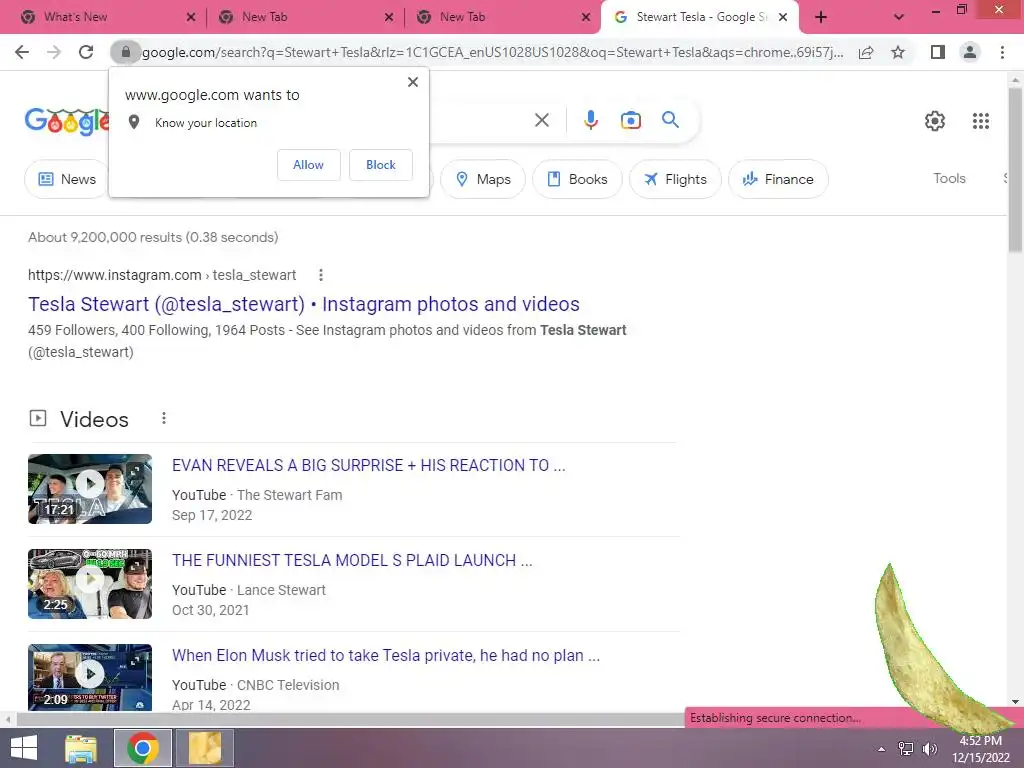This screenshot has width=1024, height=768.
Task: Allow Google to know your location
Action: (x=308, y=165)
